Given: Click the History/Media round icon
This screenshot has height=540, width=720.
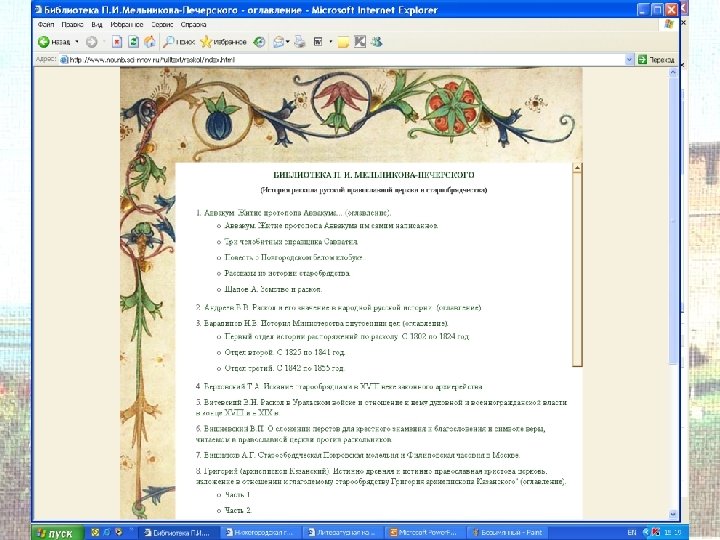Looking at the screenshot, I should [x=259, y=42].
